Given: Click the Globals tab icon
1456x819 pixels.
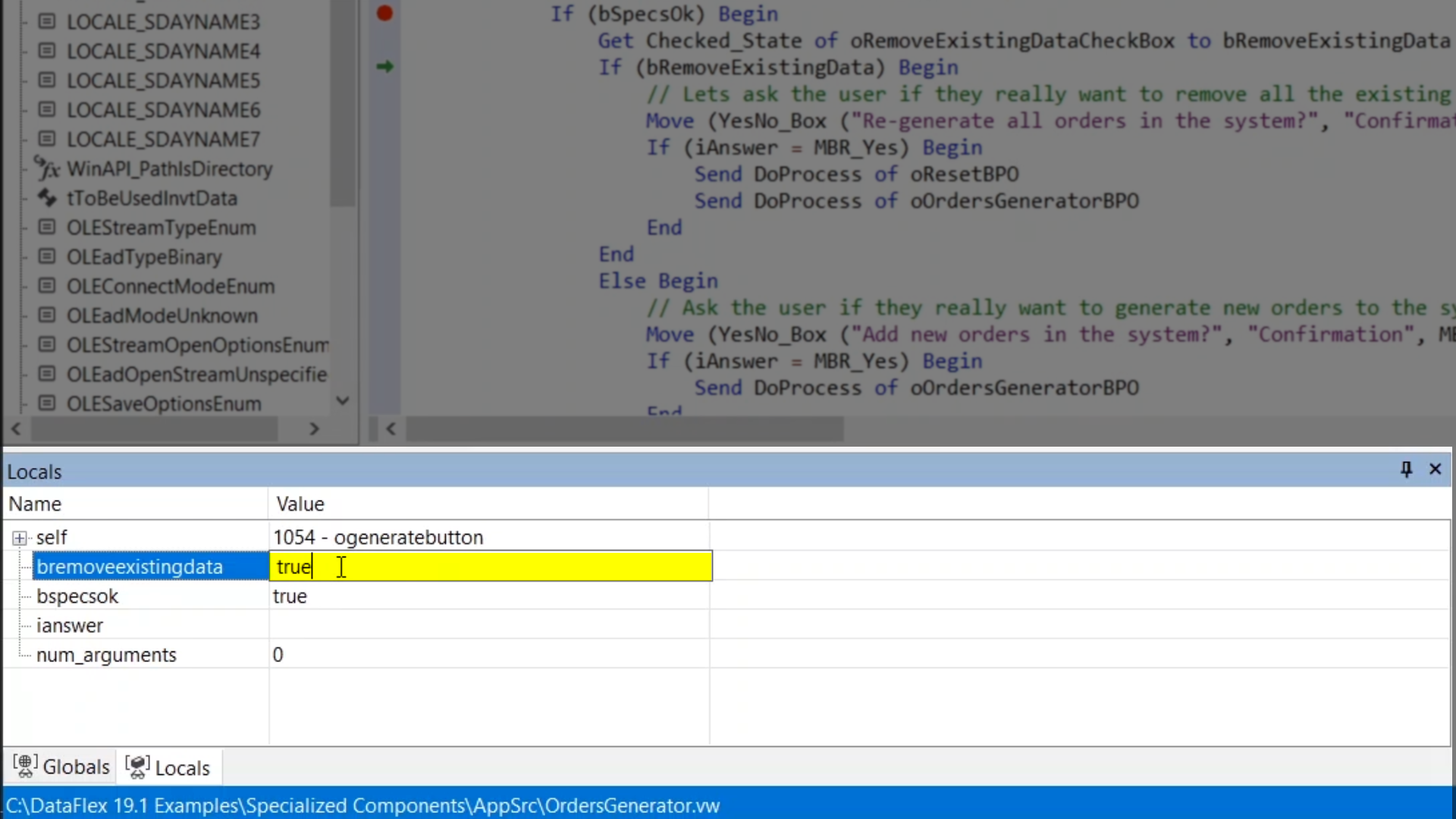Looking at the screenshot, I should 25,767.
